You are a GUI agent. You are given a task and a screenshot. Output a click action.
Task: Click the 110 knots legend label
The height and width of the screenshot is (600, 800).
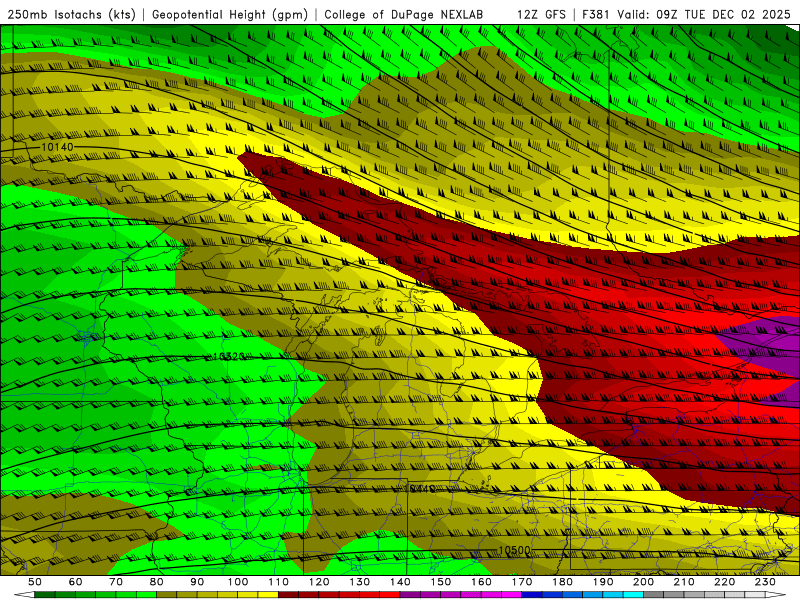click(279, 582)
